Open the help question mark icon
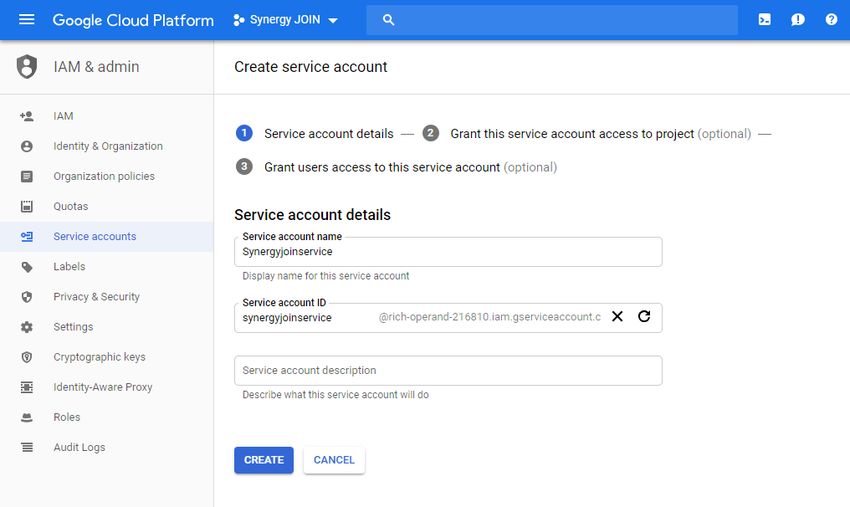Viewport: 850px width, 507px height. (x=831, y=20)
